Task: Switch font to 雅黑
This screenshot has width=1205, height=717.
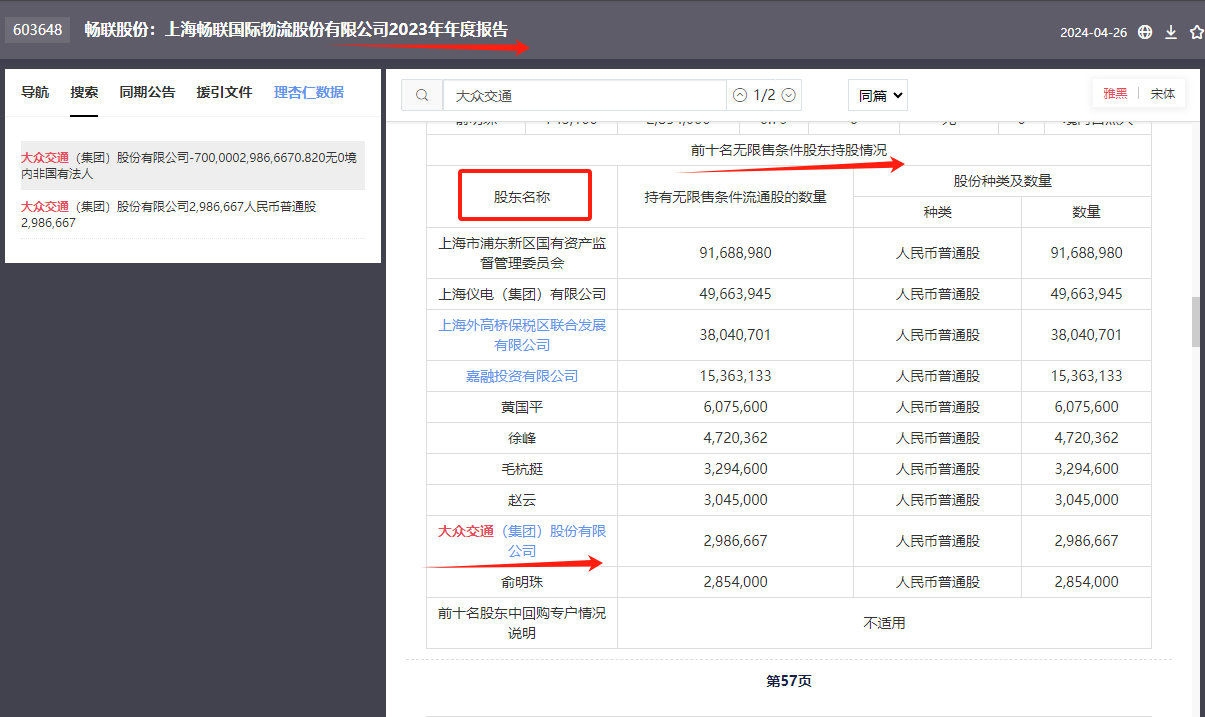Action: 1115,93
